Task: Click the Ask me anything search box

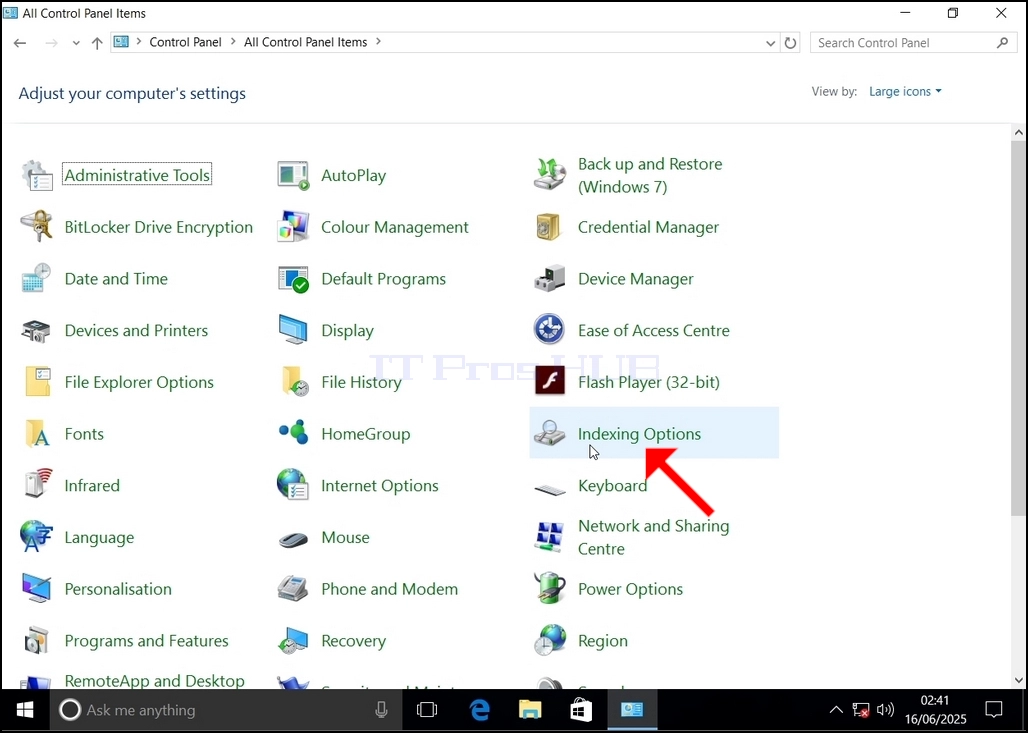Action: click(x=224, y=709)
